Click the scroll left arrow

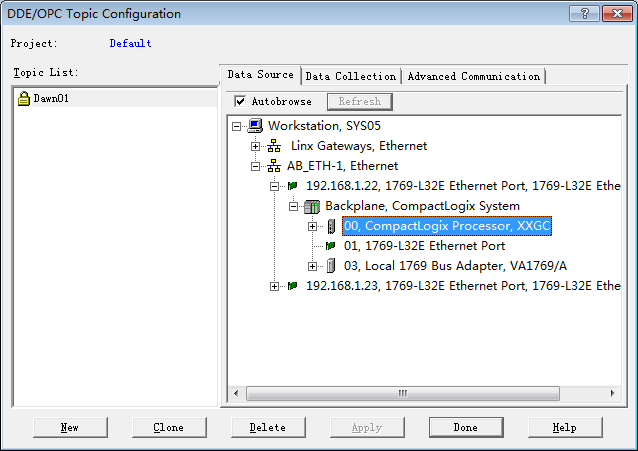[x=236, y=393]
